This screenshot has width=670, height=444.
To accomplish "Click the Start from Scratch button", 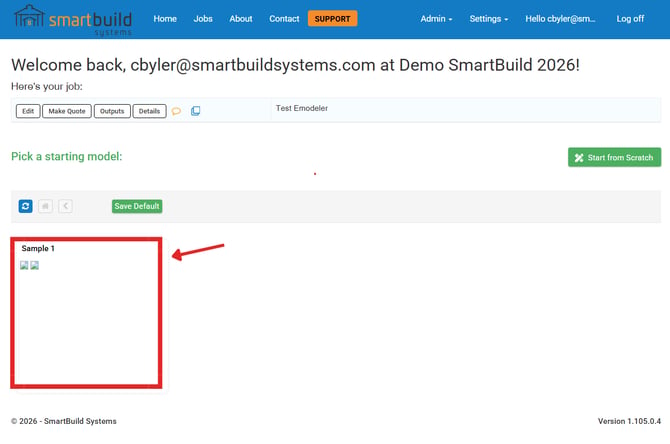I will 614,157.
